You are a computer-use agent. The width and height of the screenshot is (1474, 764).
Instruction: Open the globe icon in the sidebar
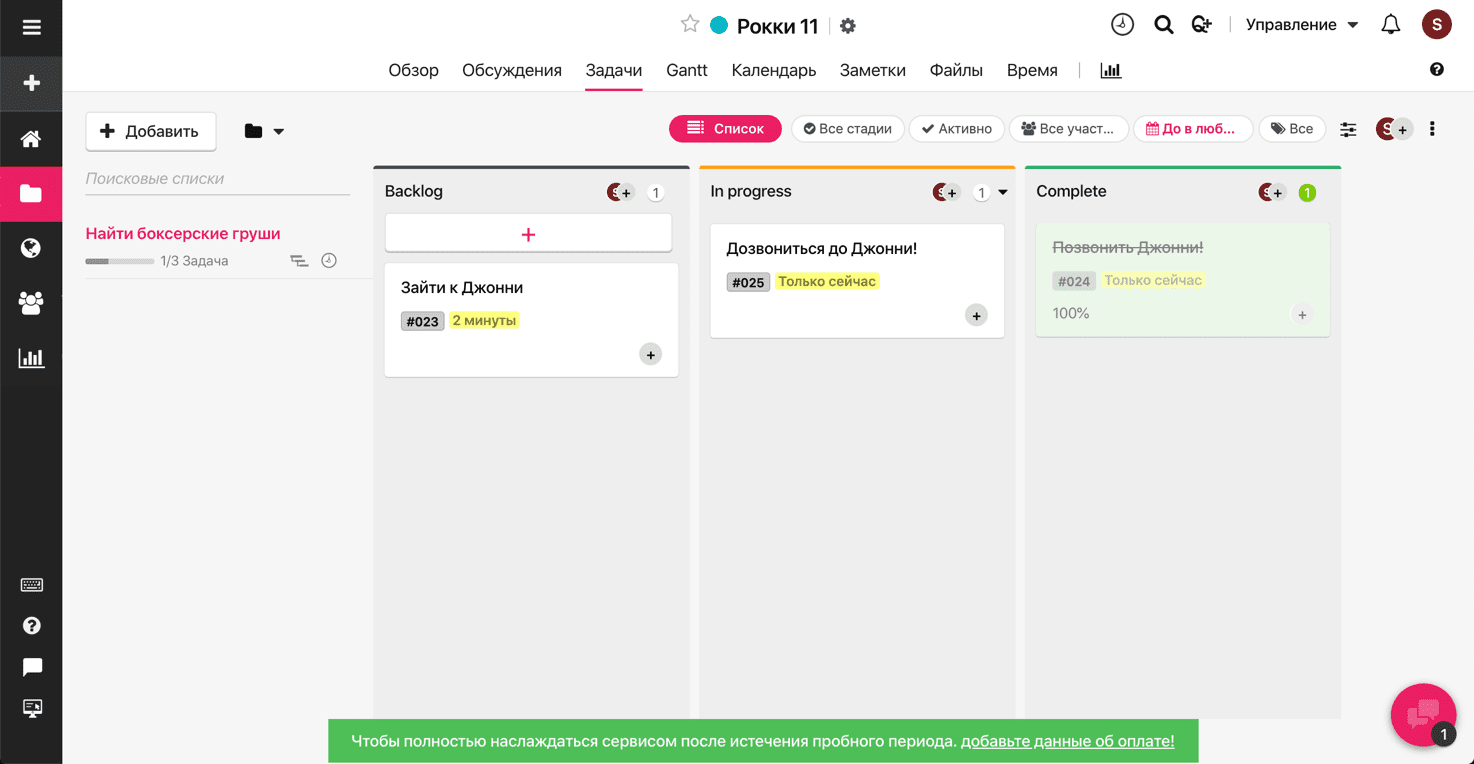[x=31, y=248]
